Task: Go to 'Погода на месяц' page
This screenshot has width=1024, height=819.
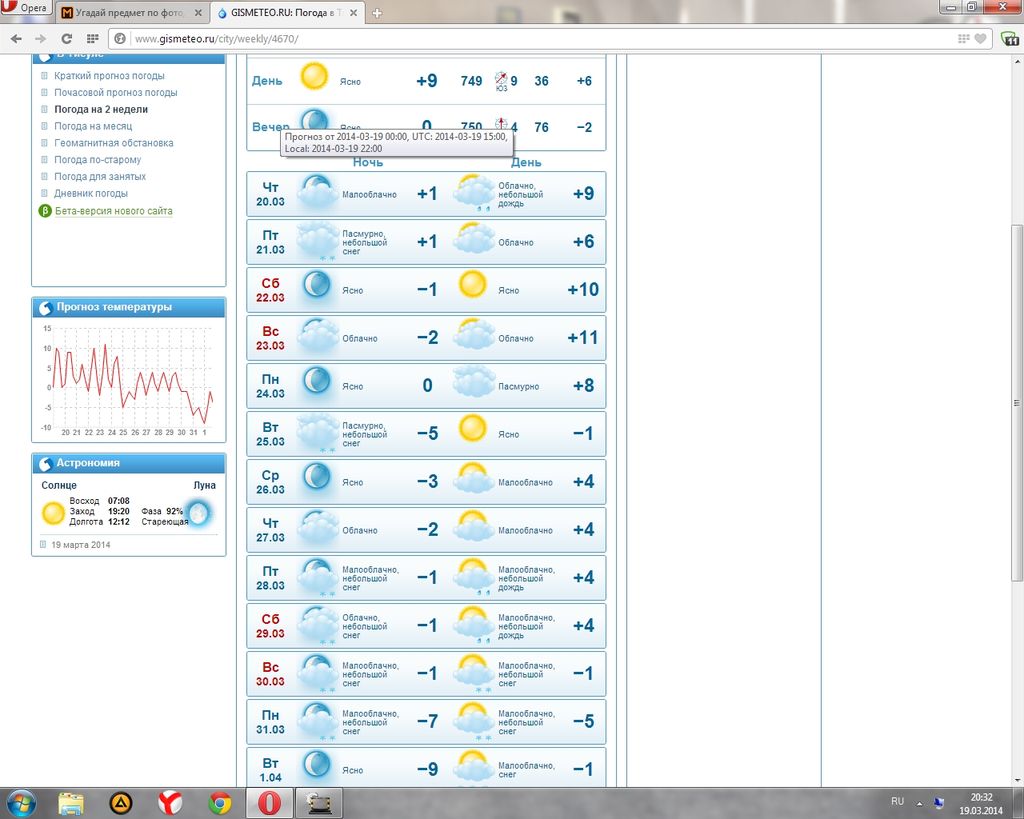Action: point(93,126)
